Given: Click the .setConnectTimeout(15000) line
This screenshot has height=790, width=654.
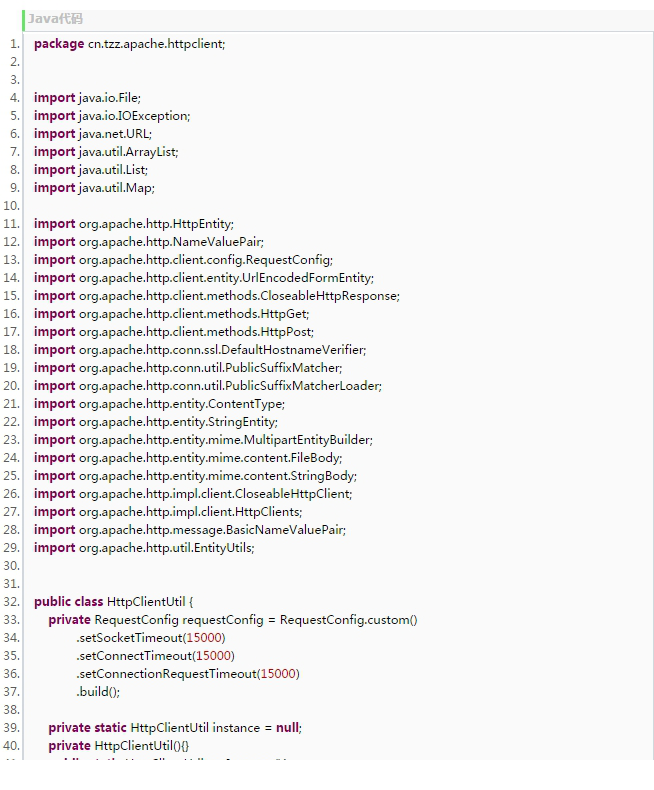Looking at the screenshot, I should tap(155, 656).
